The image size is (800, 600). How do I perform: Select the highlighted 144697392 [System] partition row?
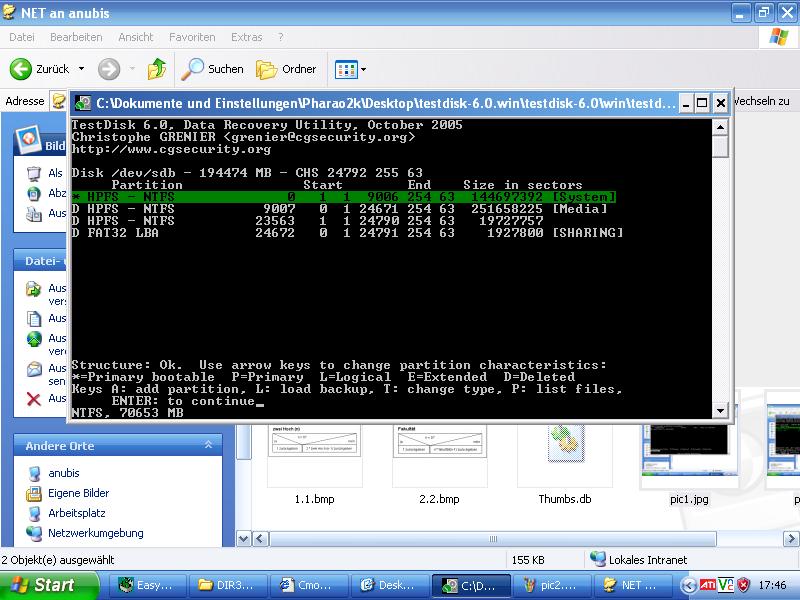pyautogui.click(x=343, y=197)
